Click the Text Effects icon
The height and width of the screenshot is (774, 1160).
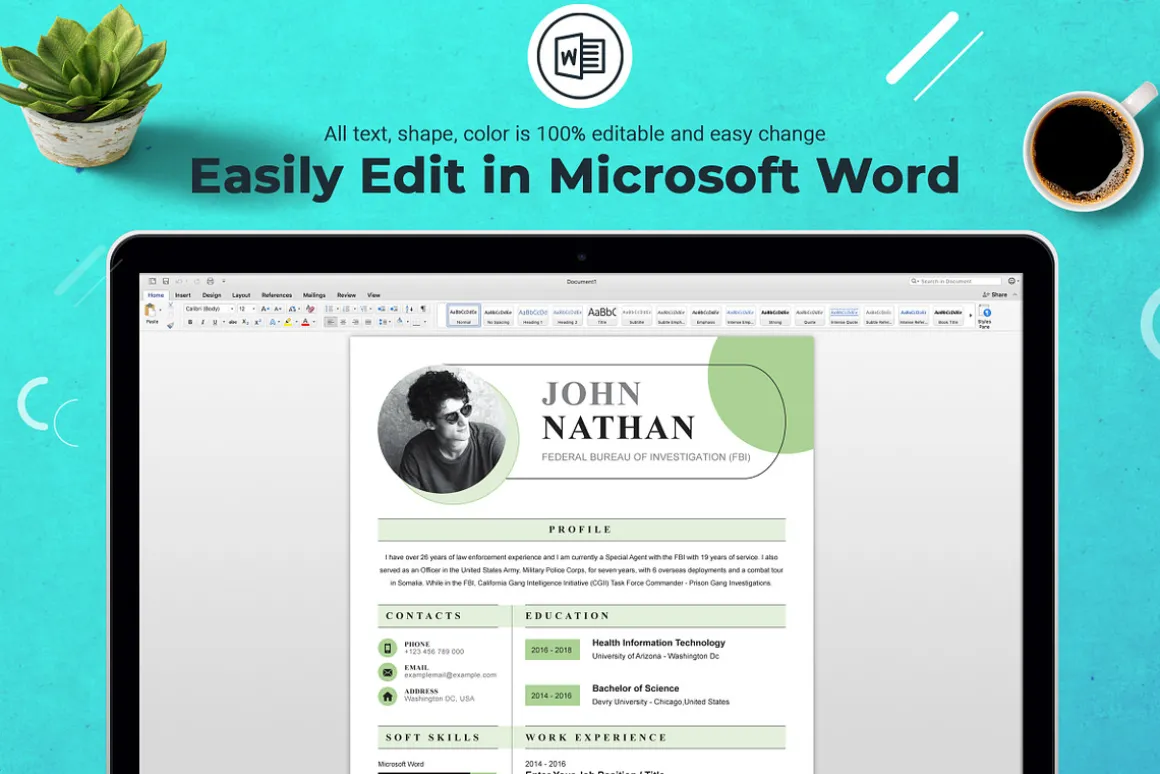coord(272,322)
